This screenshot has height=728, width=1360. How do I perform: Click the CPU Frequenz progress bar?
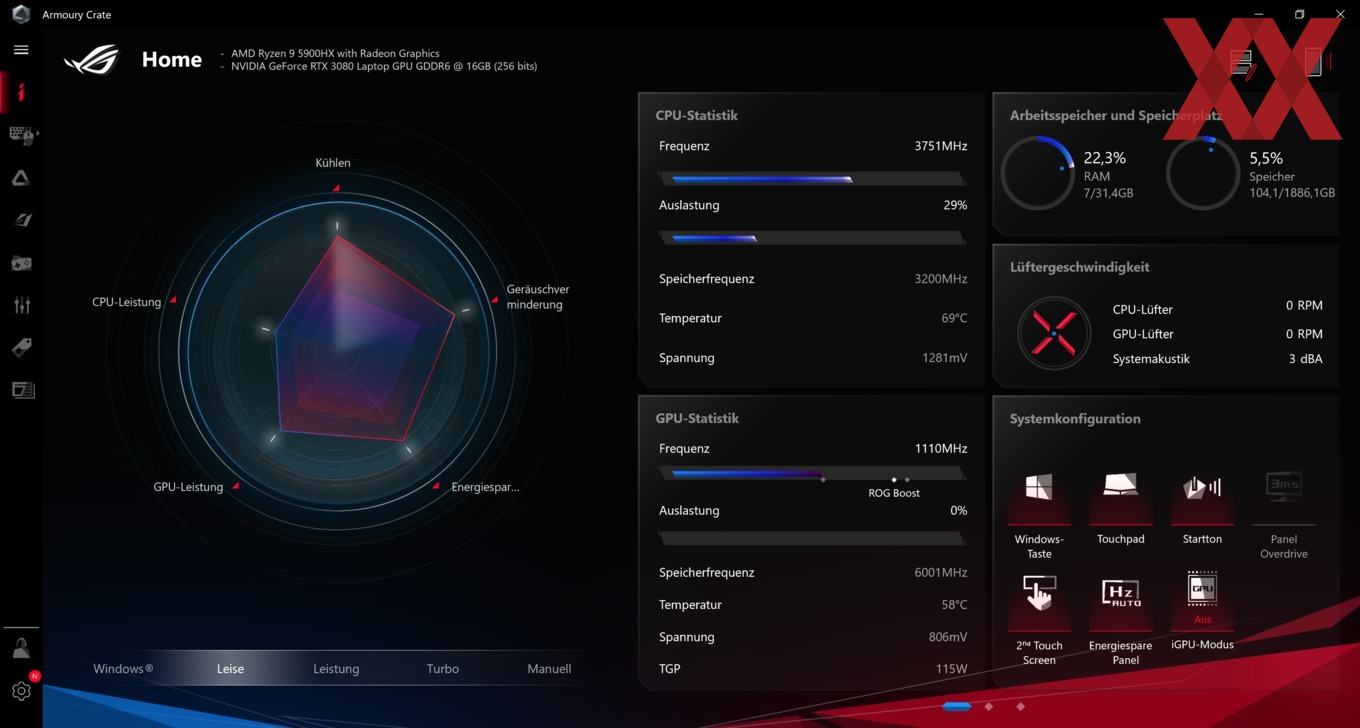[812, 179]
